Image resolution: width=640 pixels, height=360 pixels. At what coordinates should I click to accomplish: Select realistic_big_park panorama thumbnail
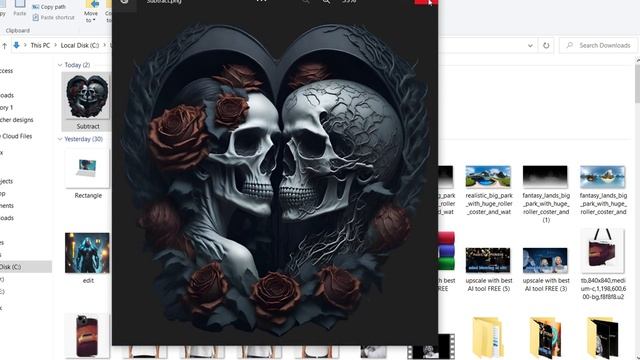click(x=488, y=176)
